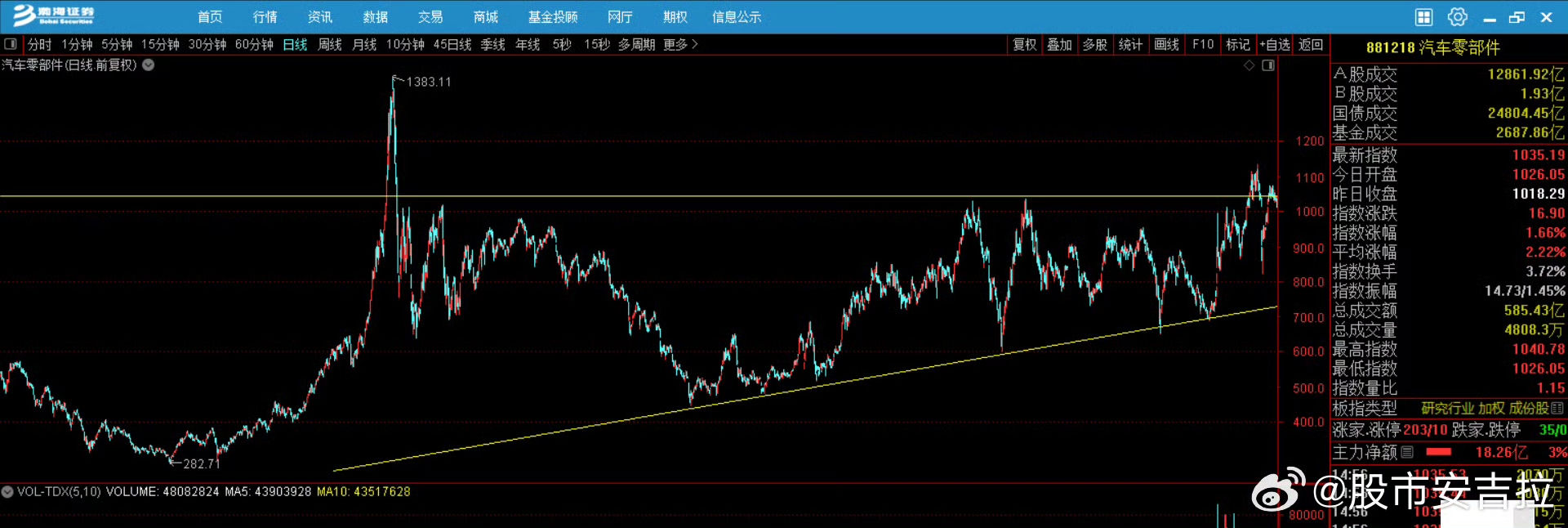Open 商城 menu
Viewport: 1568px width, 528px height.
pos(485,17)
